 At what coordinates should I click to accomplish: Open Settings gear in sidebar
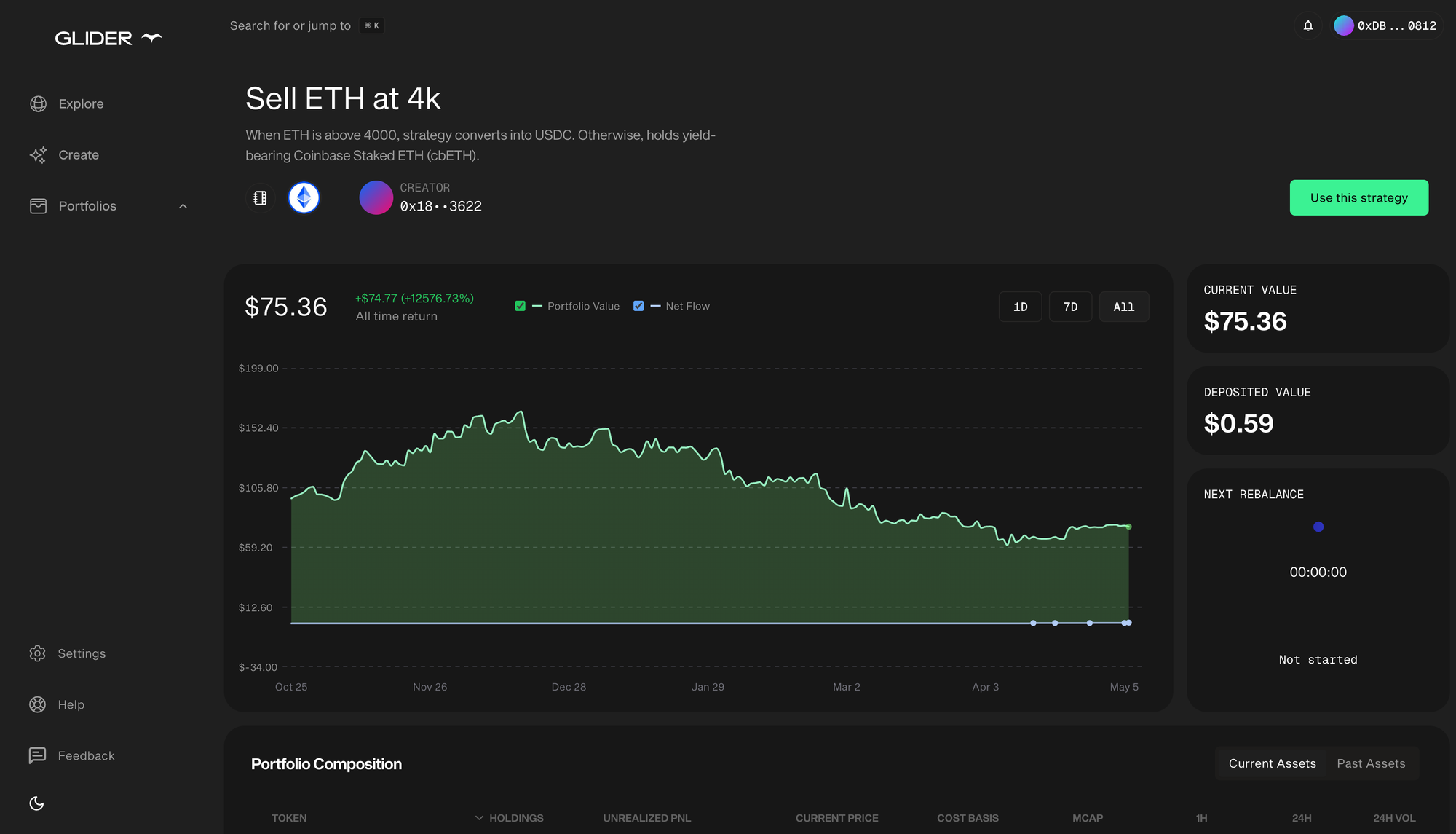(37, 653)
